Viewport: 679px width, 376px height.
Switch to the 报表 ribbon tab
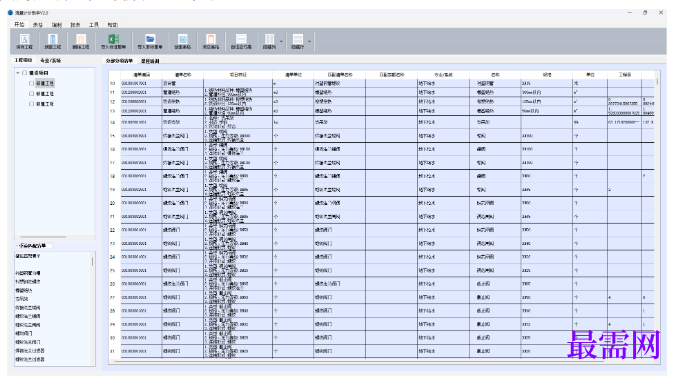(x=75, y=25)
